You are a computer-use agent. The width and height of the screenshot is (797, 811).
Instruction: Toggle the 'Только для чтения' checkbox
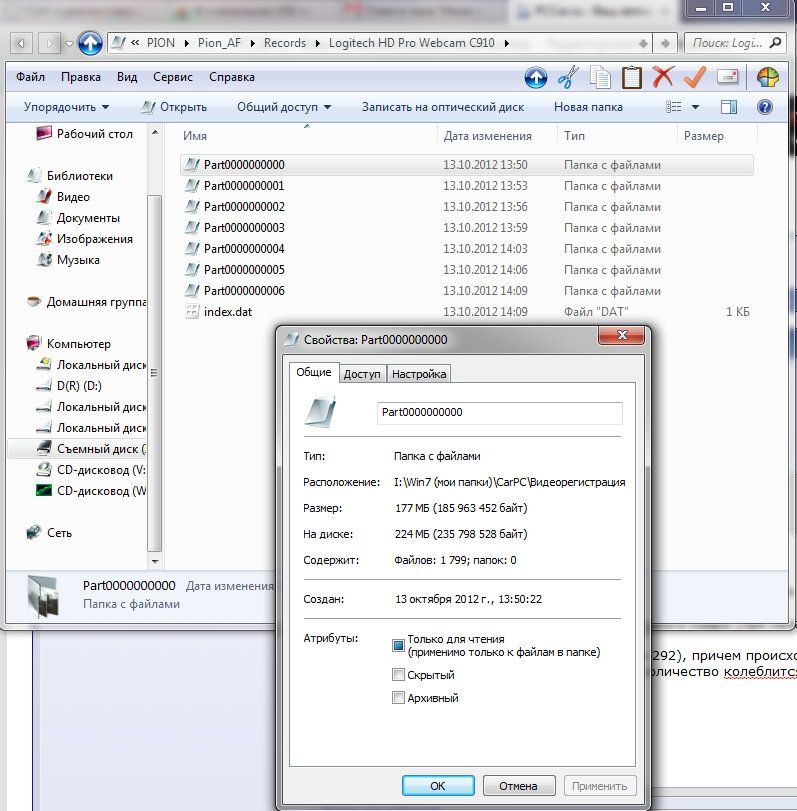399,645
